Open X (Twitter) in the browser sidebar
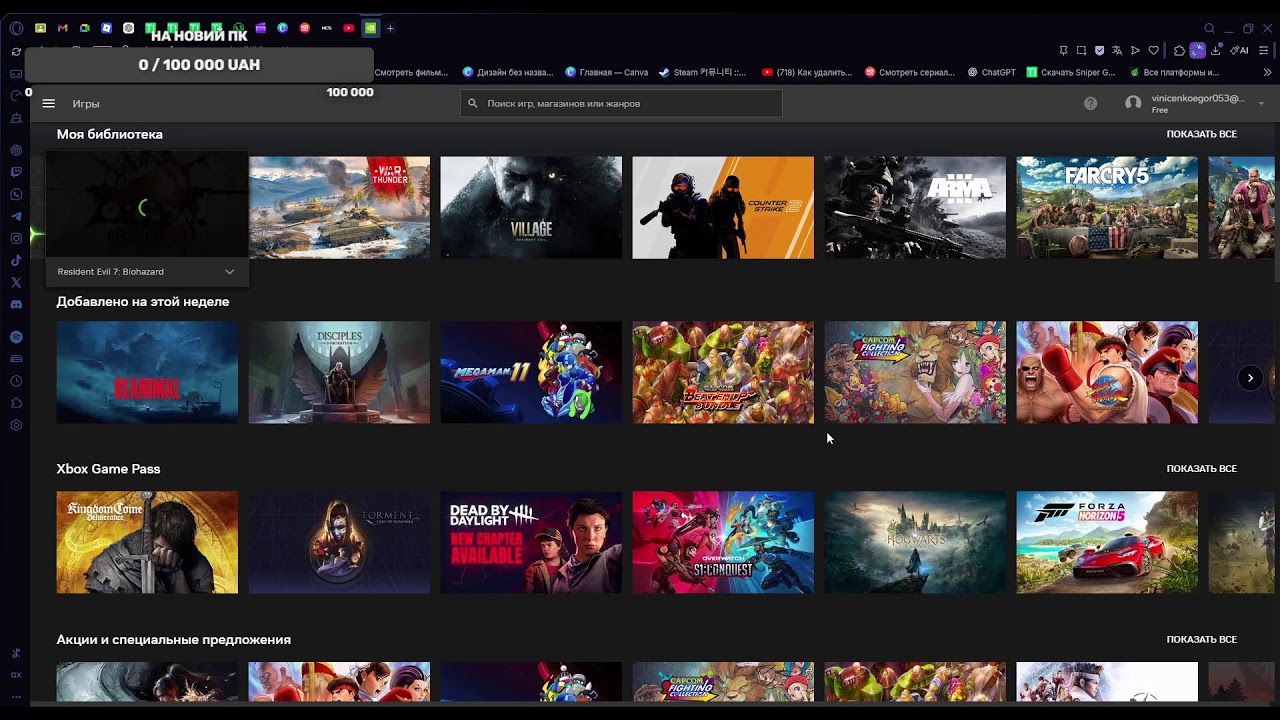The width and height of the screenshot is (1280, 720). tap(16, 282)
